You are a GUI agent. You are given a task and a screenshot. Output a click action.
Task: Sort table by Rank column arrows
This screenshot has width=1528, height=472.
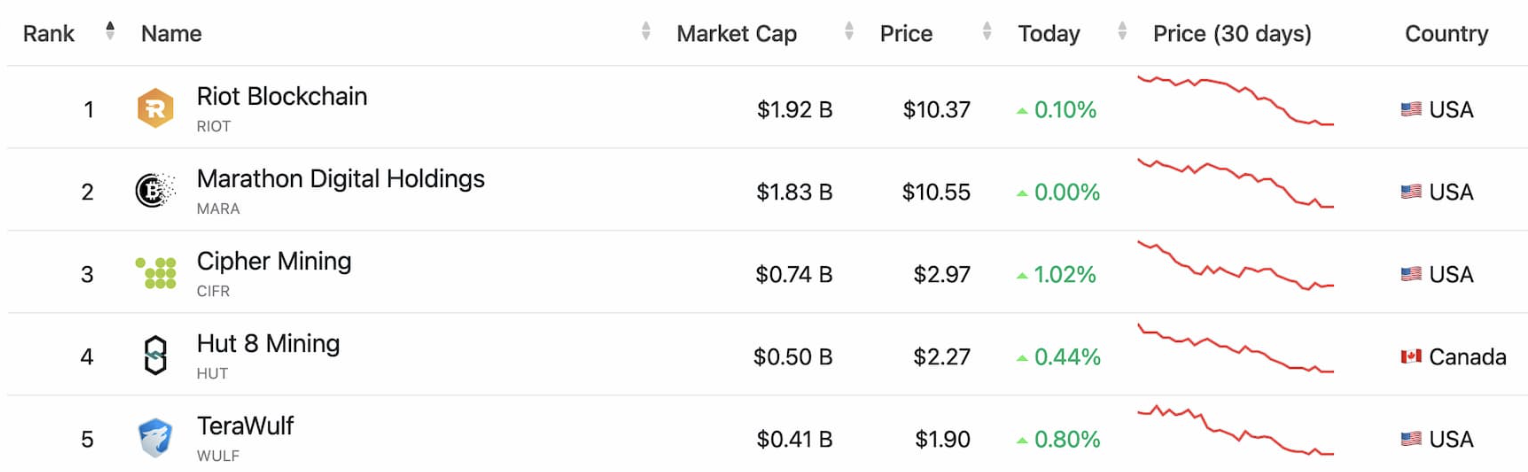(x=110, y=32)
